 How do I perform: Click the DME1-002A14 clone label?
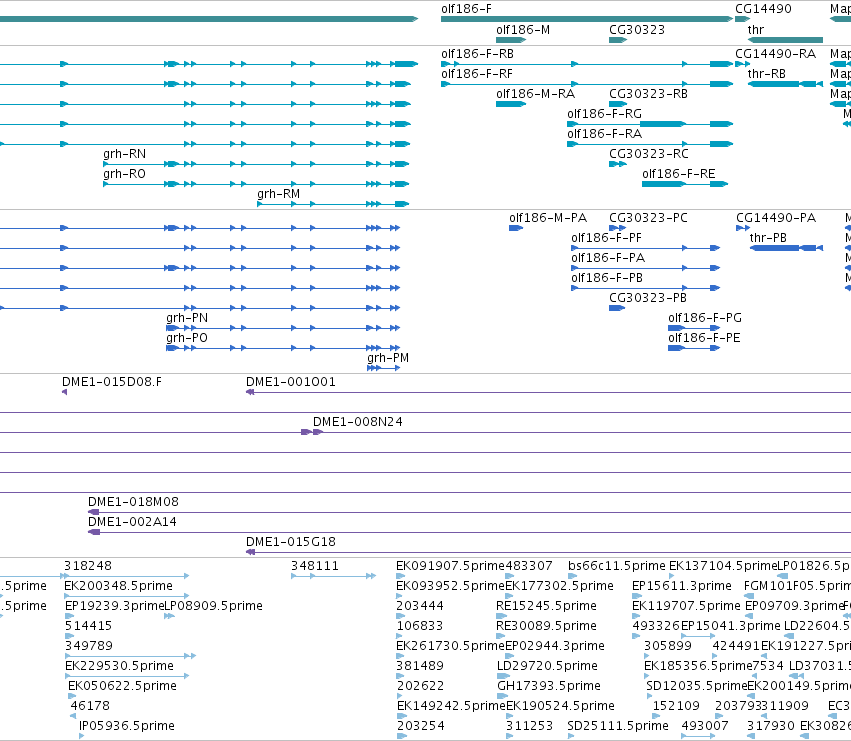point(132,522)
